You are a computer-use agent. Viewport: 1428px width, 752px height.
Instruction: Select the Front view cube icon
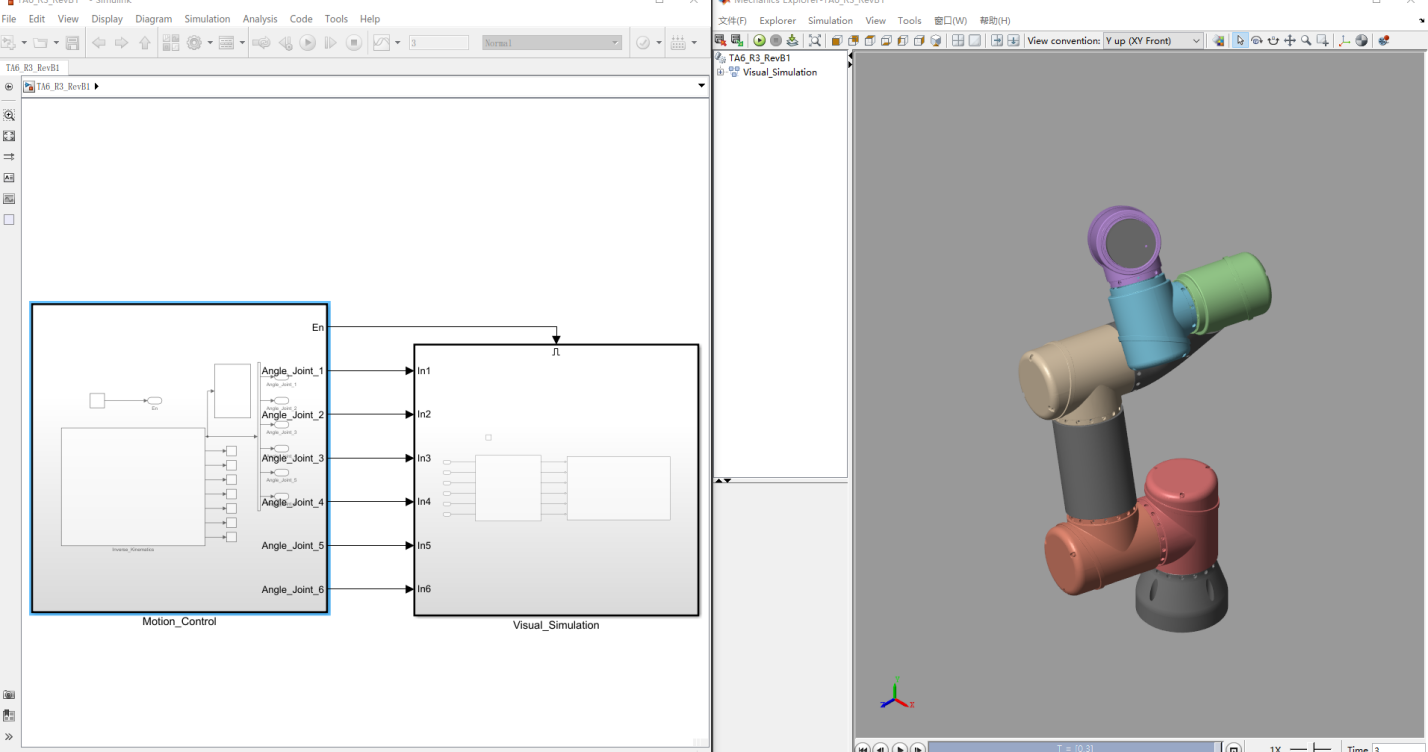click(836, 41)
